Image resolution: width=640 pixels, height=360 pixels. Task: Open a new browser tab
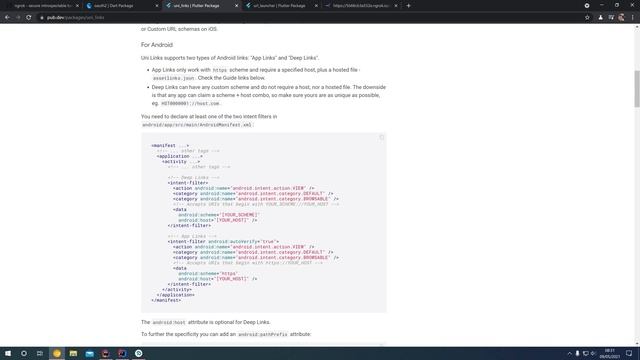[x=409, y=6]
